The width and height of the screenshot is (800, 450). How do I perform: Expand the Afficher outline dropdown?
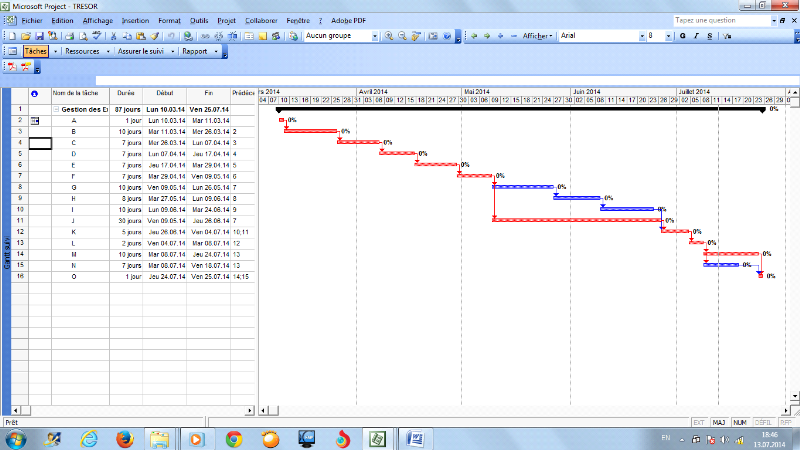coord(537,36)
